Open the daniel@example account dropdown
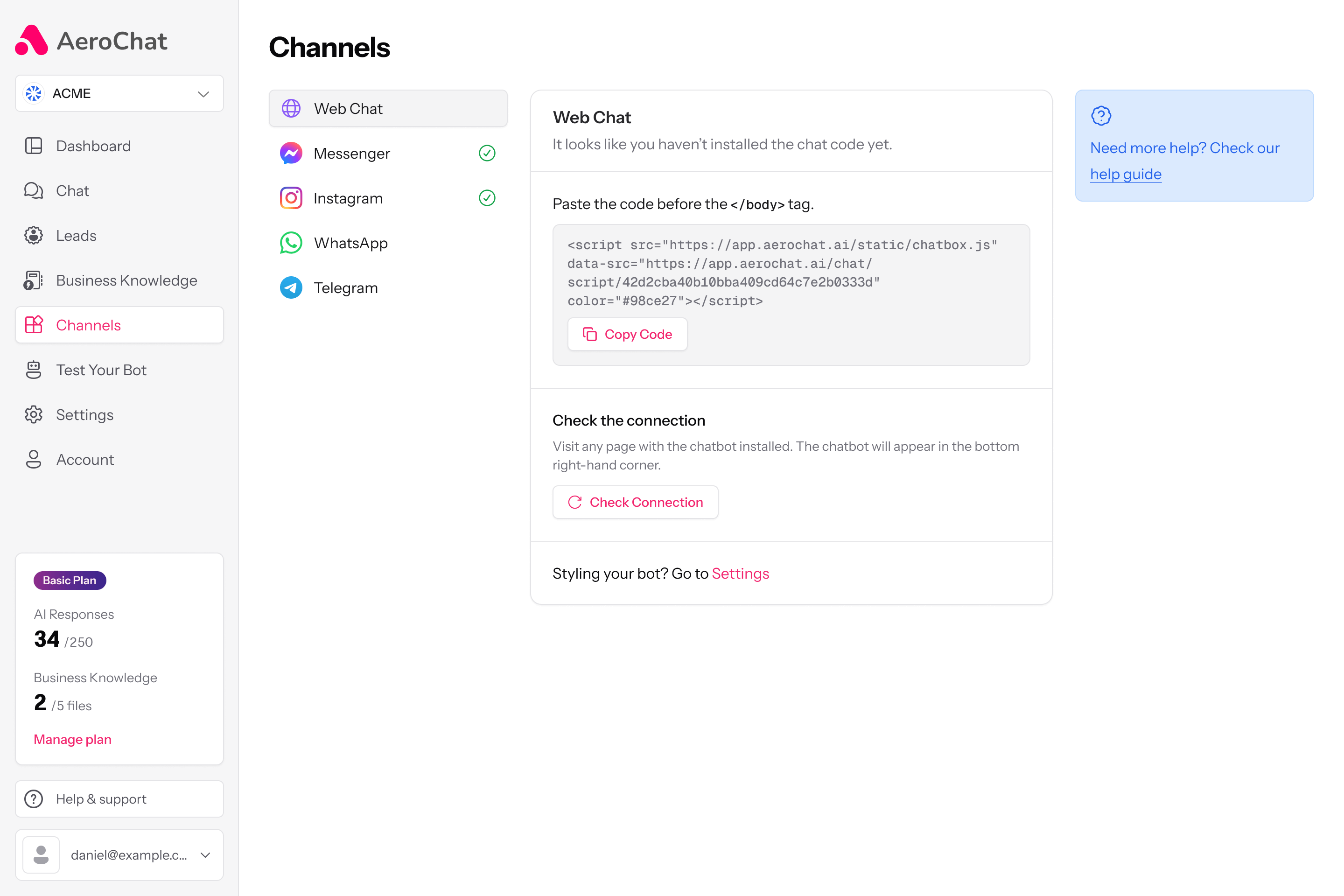 [119, 854]
